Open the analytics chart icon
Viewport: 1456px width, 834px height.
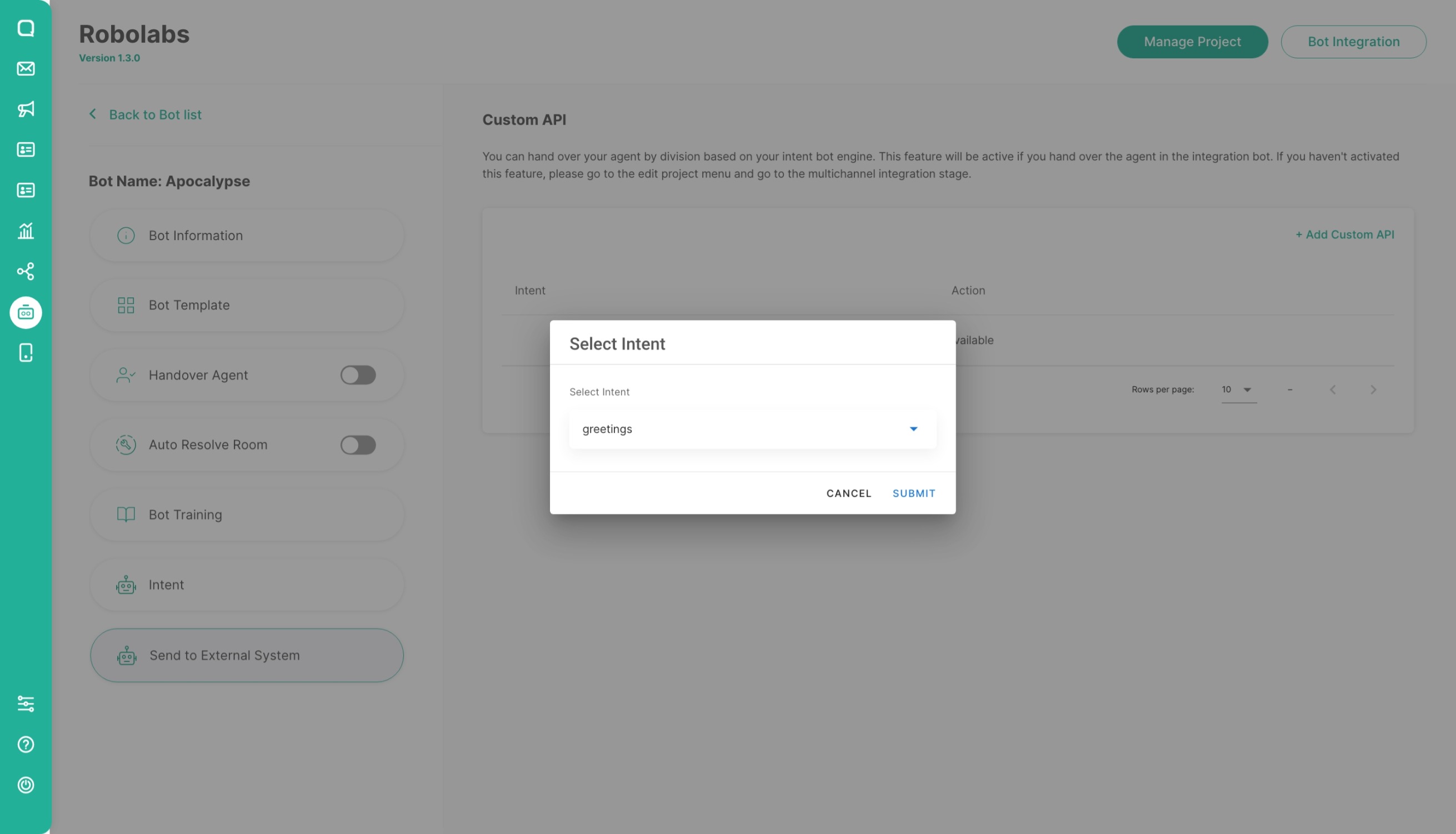tap(26, 231)
